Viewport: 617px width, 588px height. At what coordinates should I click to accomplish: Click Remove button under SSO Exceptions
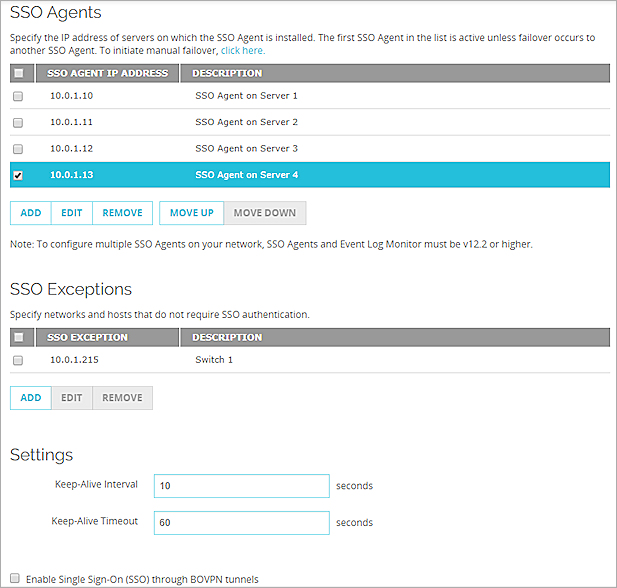(x=122, y=398)
